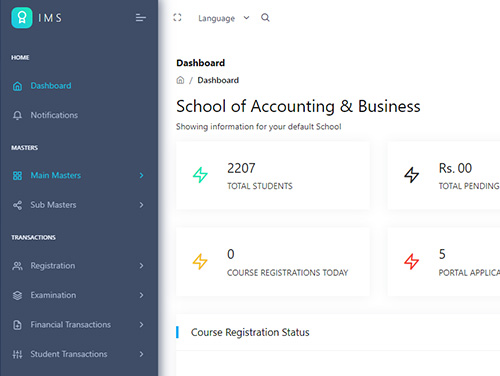Click the red bolt icon for Portal Applications

[x=412, y=261]
